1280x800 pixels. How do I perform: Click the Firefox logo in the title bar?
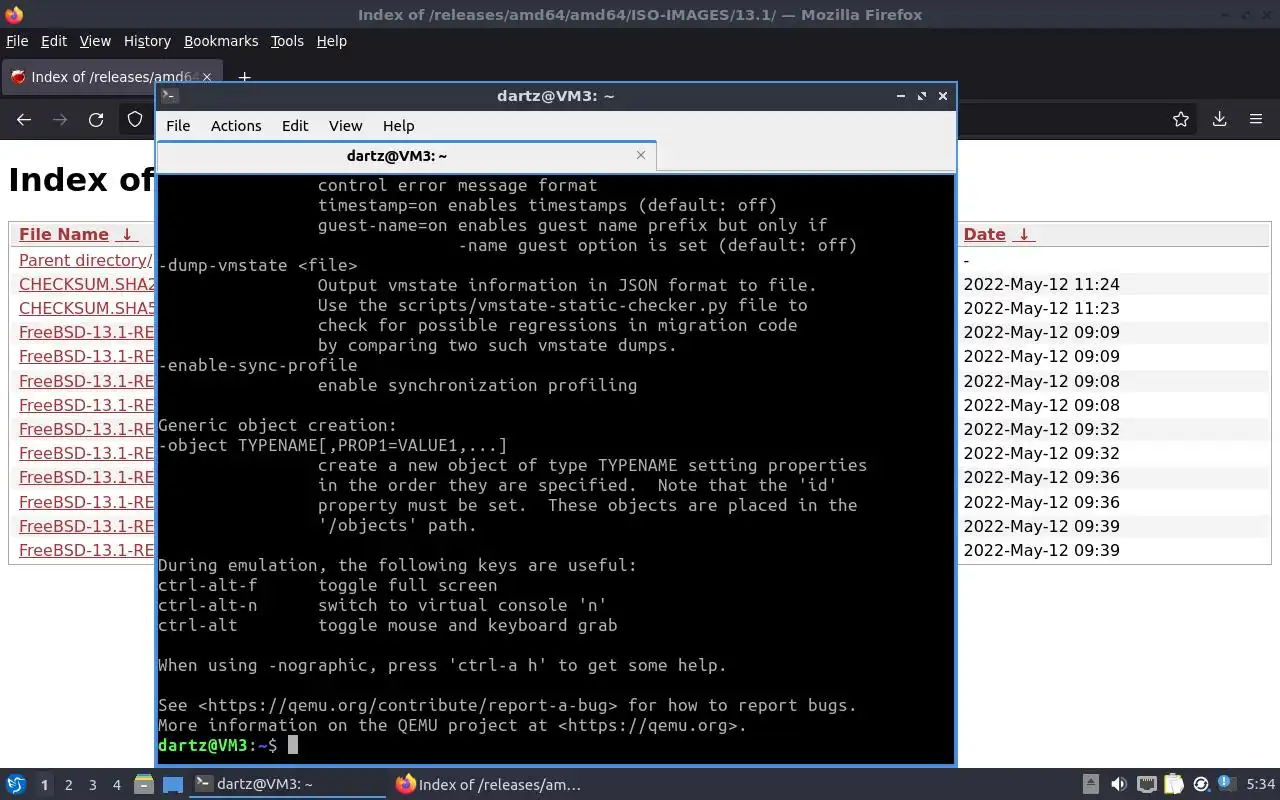[x=14, y=14]
